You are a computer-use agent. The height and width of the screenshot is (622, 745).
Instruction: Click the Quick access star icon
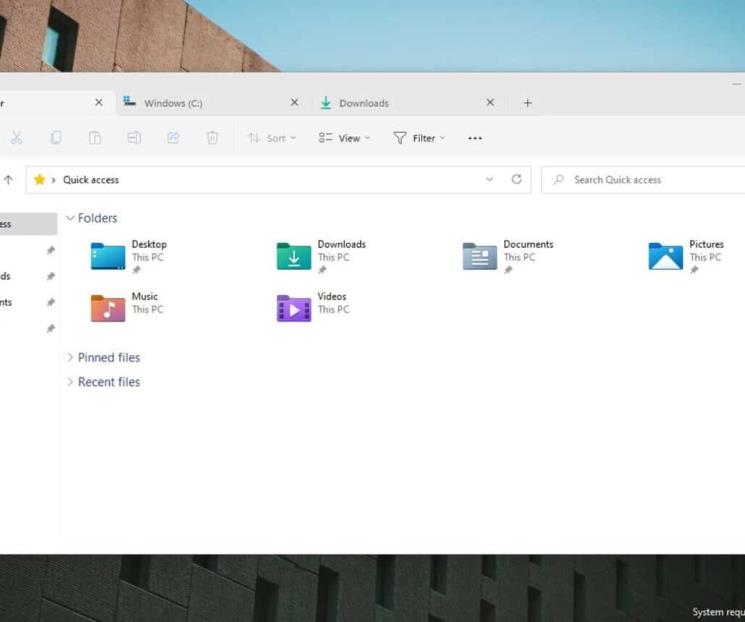39,180
